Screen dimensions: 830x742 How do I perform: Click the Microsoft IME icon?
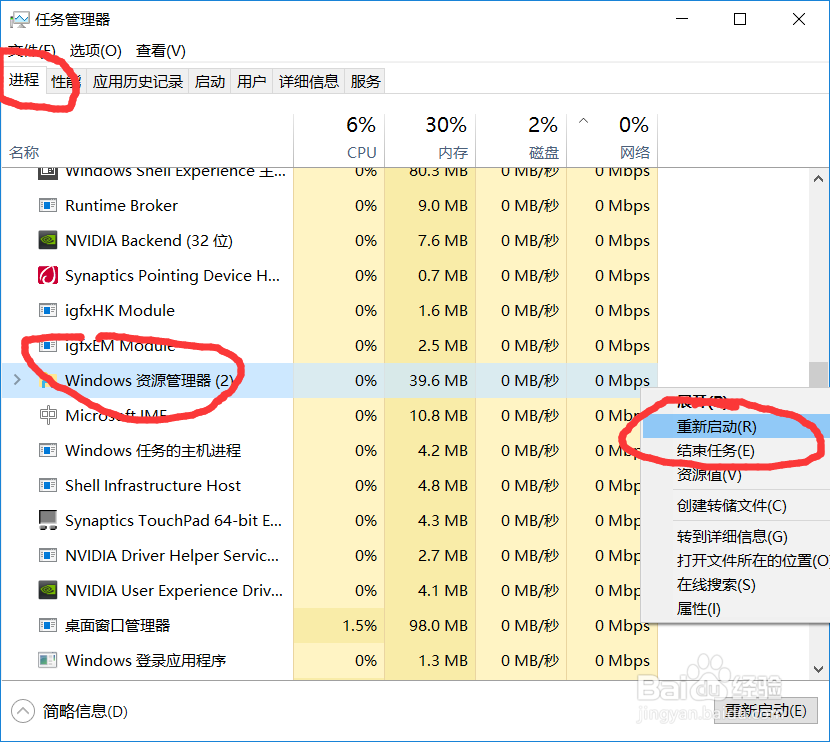(48, 415)
